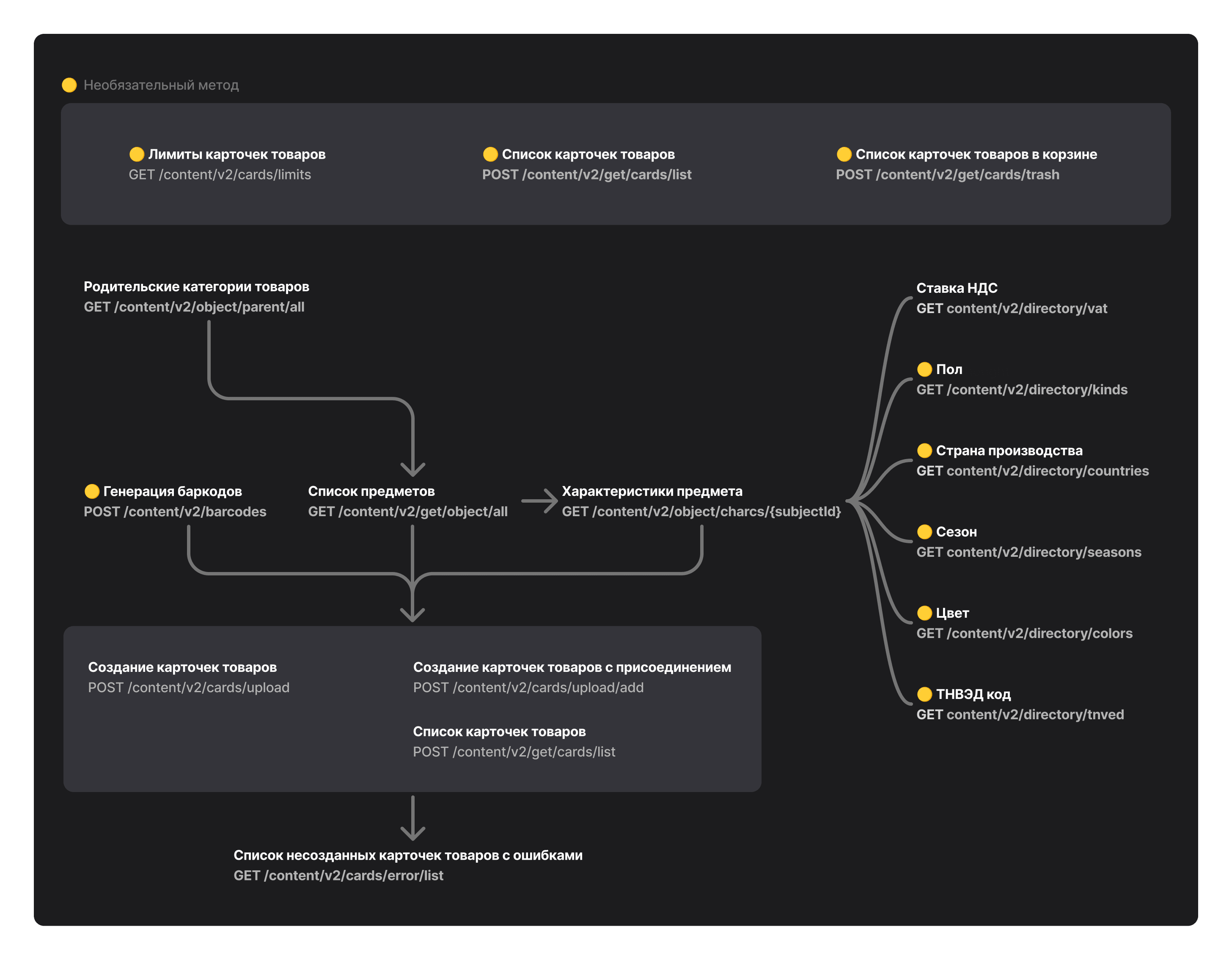Image resolution: width=1232 pixels, height=960 pixels.
Task: Click the yellow dot beside Страна производства
Action: tap(924, 451)
